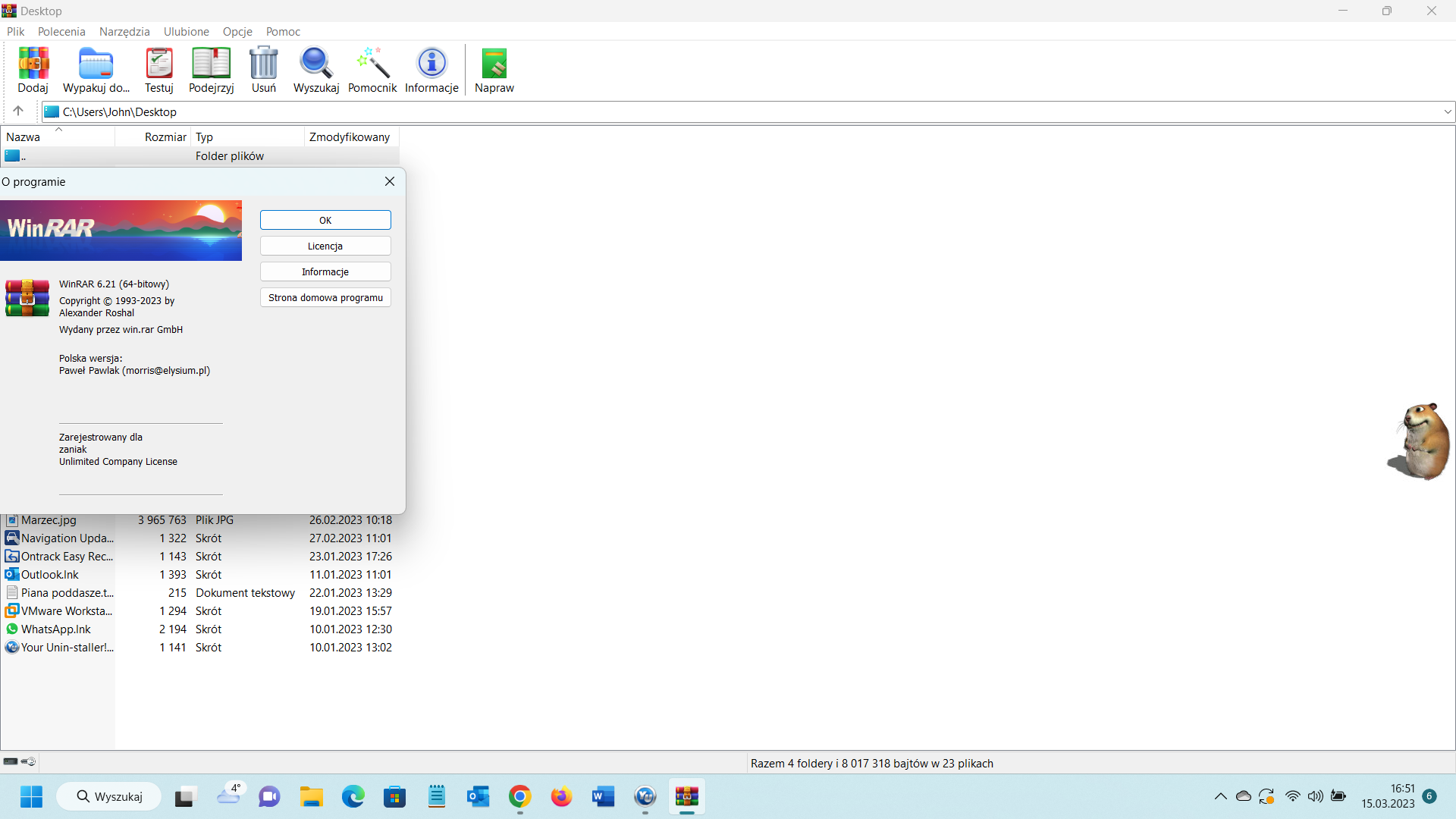Open Microsoft Store from taskbar

(x=394, y=797)
